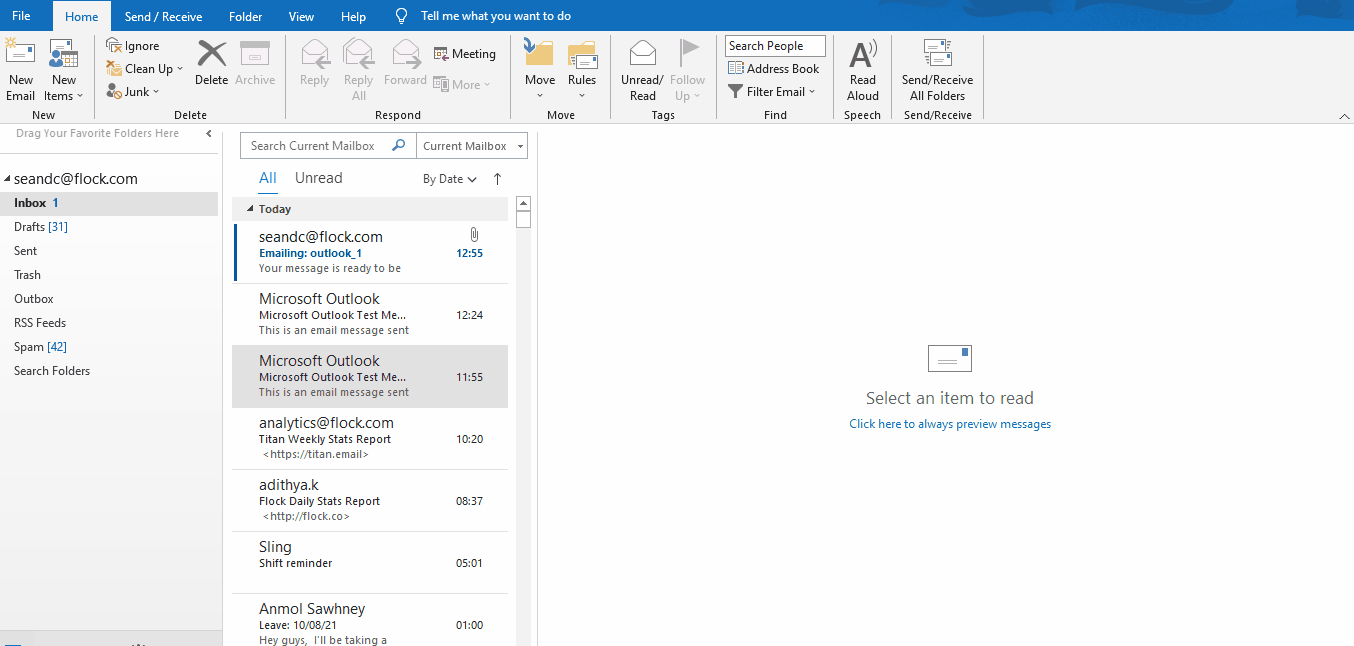Click the attachment paperclip icon
1354x646 pixels.
[x=474, y=235]
